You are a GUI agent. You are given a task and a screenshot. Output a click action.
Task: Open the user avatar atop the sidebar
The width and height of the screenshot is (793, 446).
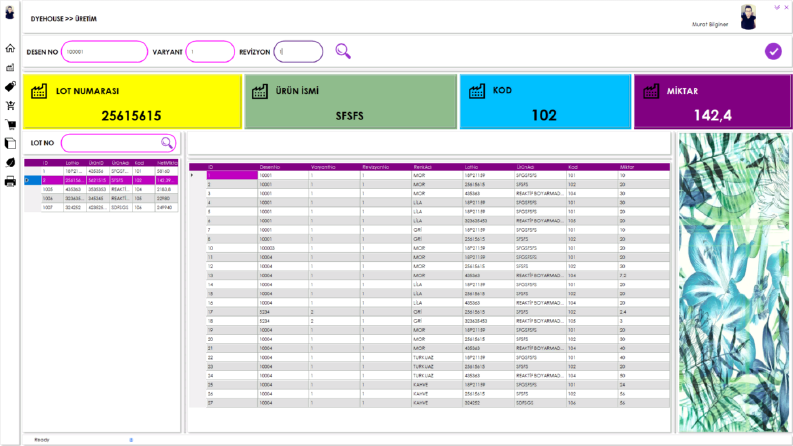click(10, 12)
